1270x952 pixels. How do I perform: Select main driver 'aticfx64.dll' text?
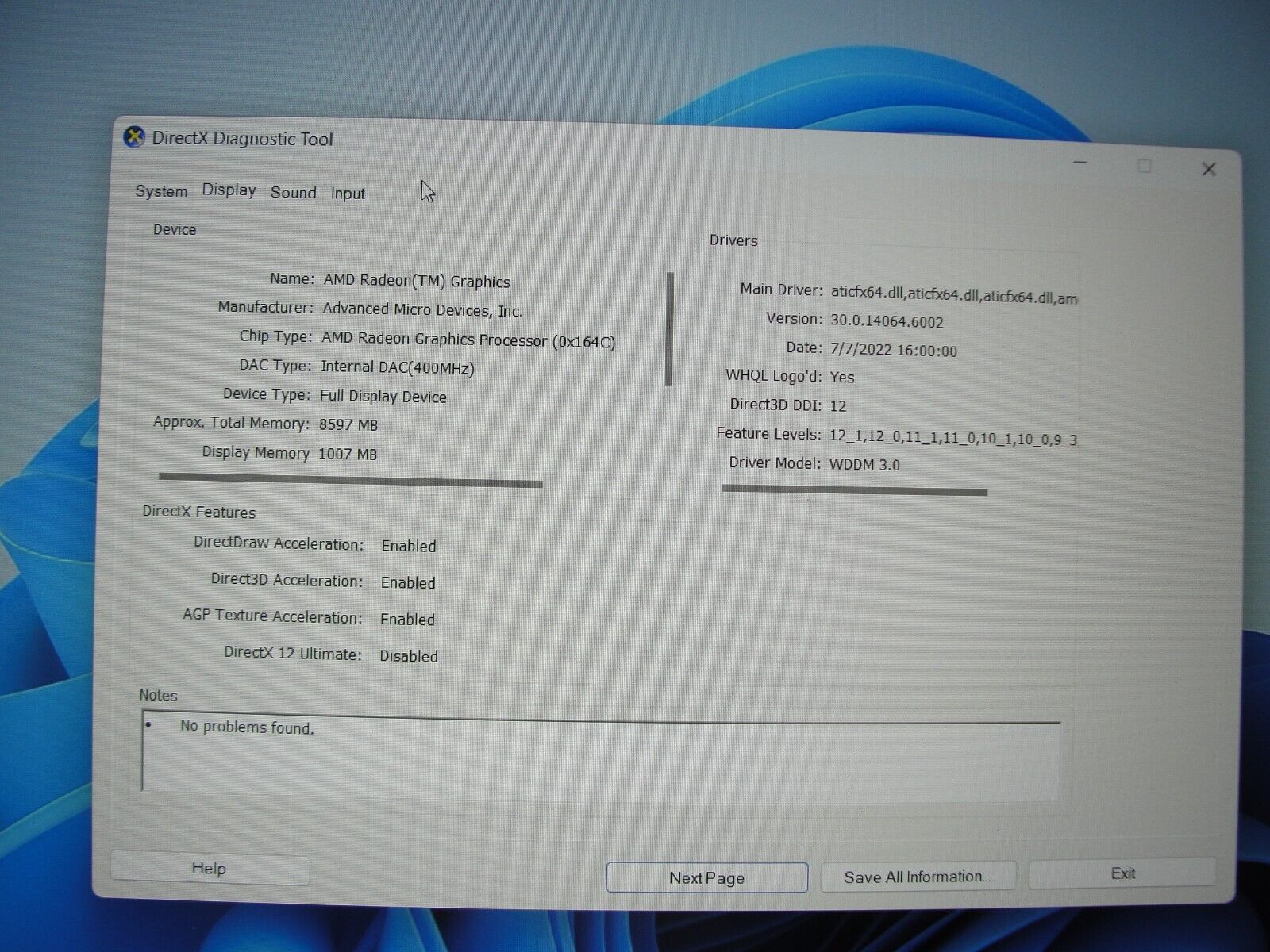(953, 294)
